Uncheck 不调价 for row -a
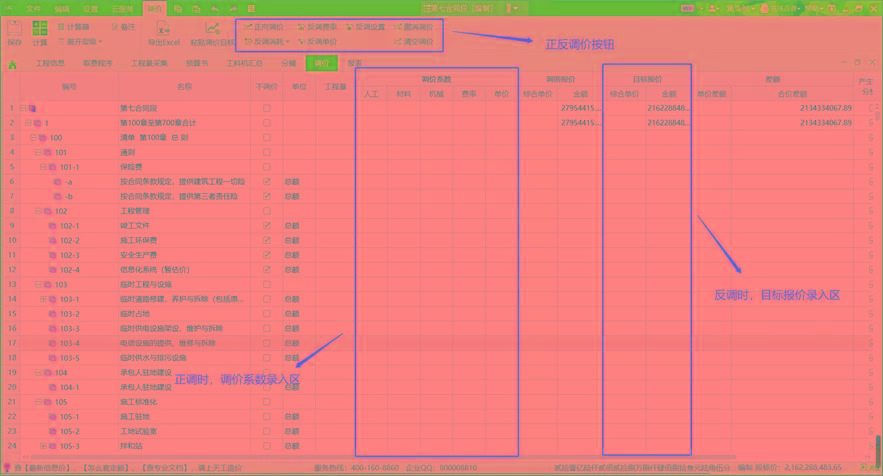Image resolution: width=883 pixels, height=476 pixels. [x=267, y=181]
